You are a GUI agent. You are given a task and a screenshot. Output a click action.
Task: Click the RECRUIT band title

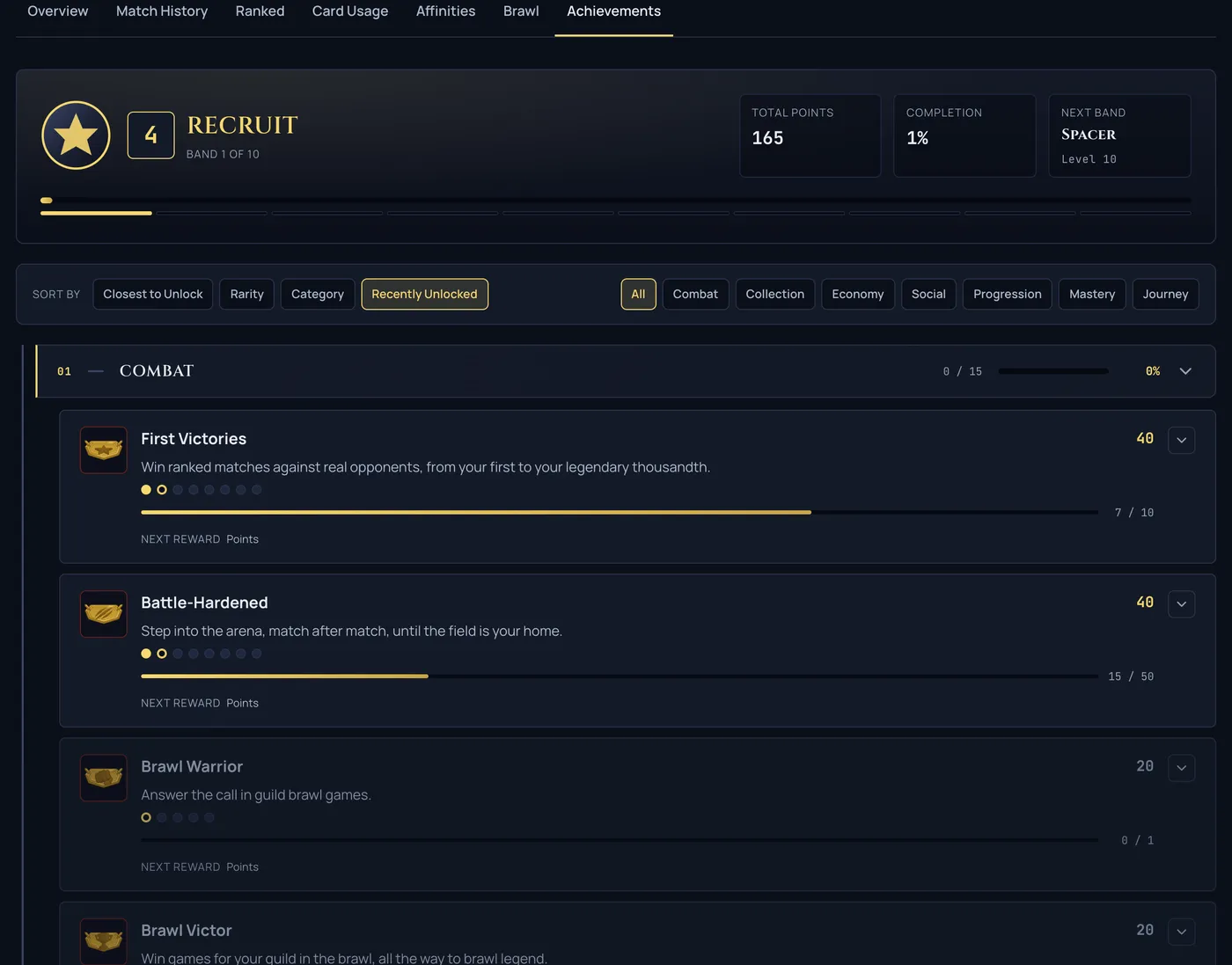click(242, 125)
